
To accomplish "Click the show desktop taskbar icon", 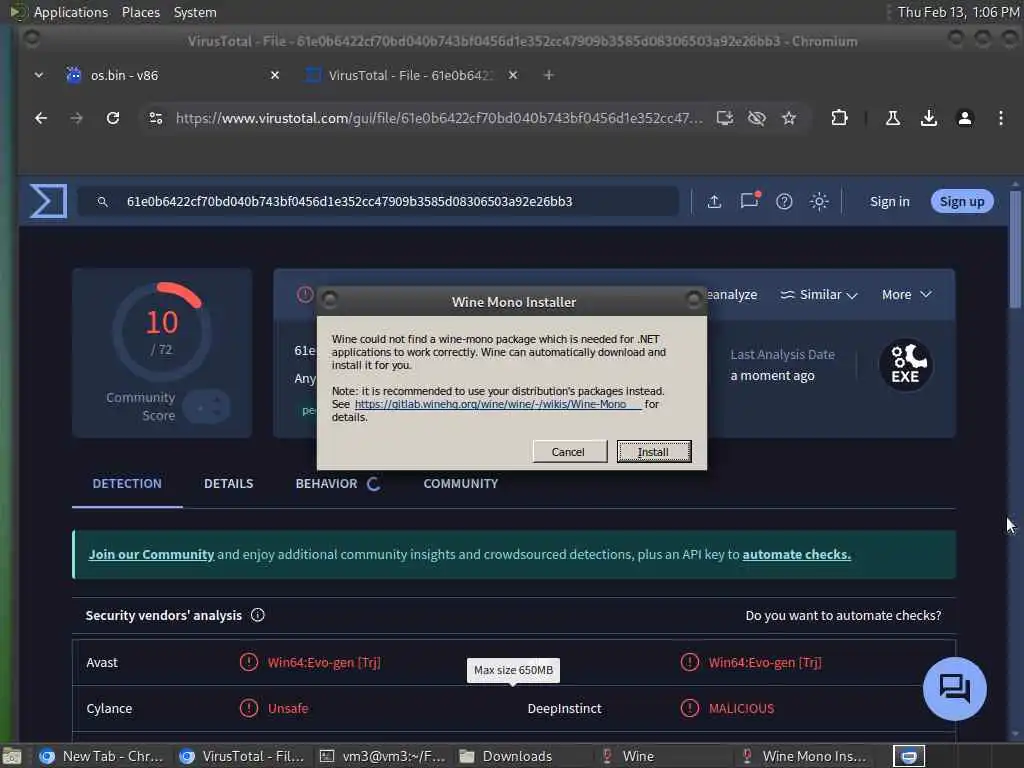I will coord(12,756).
